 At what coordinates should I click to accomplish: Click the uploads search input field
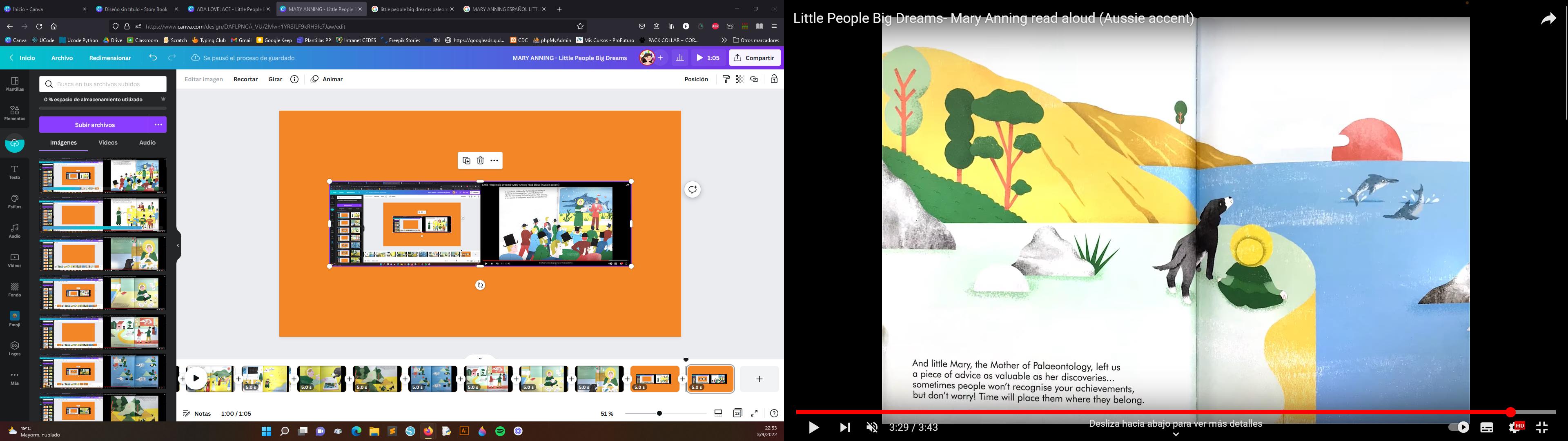tap(103, 84)
